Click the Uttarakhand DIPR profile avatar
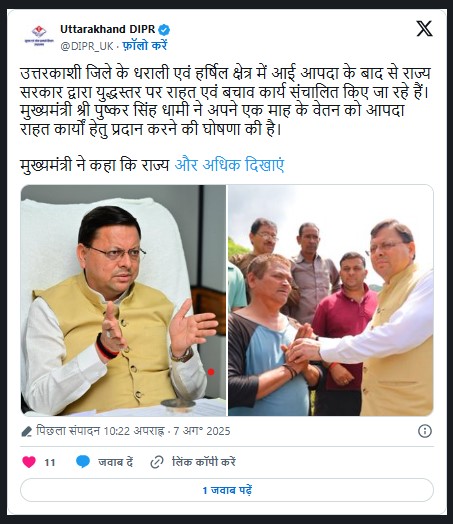 click(x=39, y=35)
